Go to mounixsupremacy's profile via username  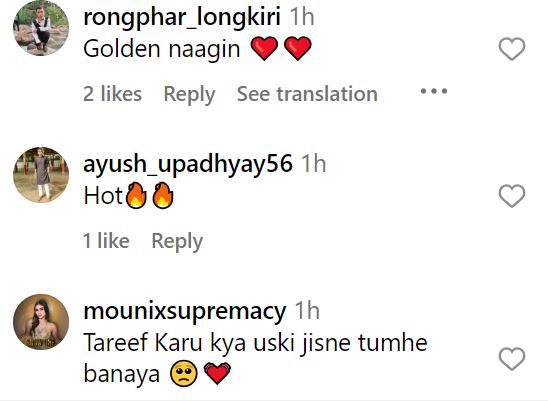pos(185,312)
